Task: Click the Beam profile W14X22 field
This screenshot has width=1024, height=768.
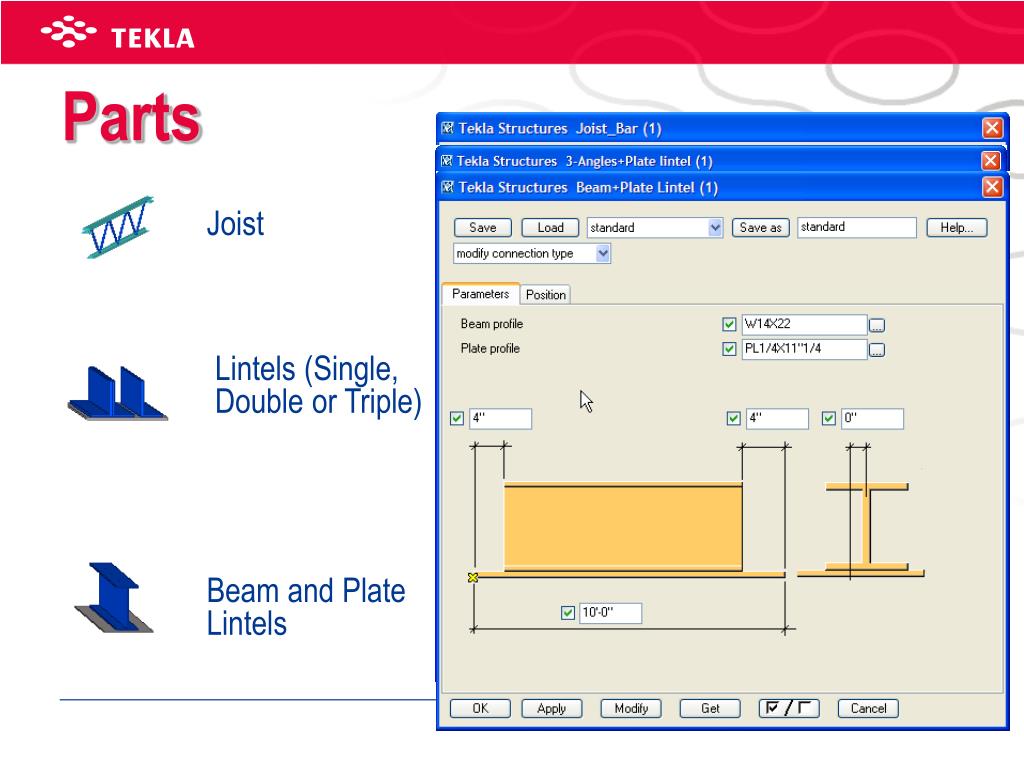Action: [805, 325]
